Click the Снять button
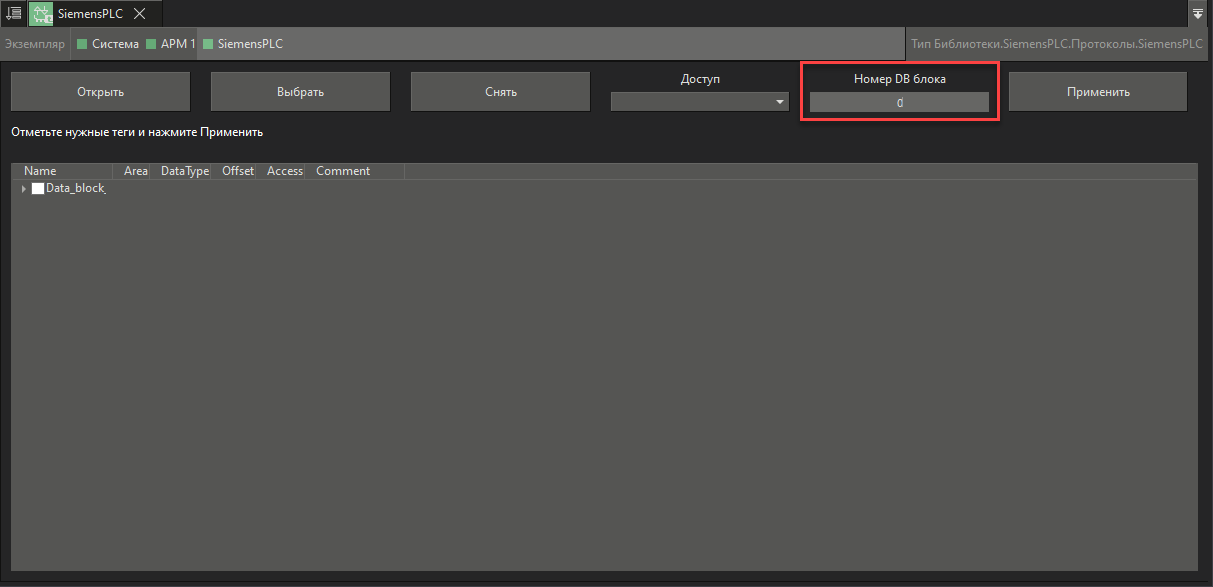Image resolution: width=1213 pixels, height=587 pixels. coord(500,91)
